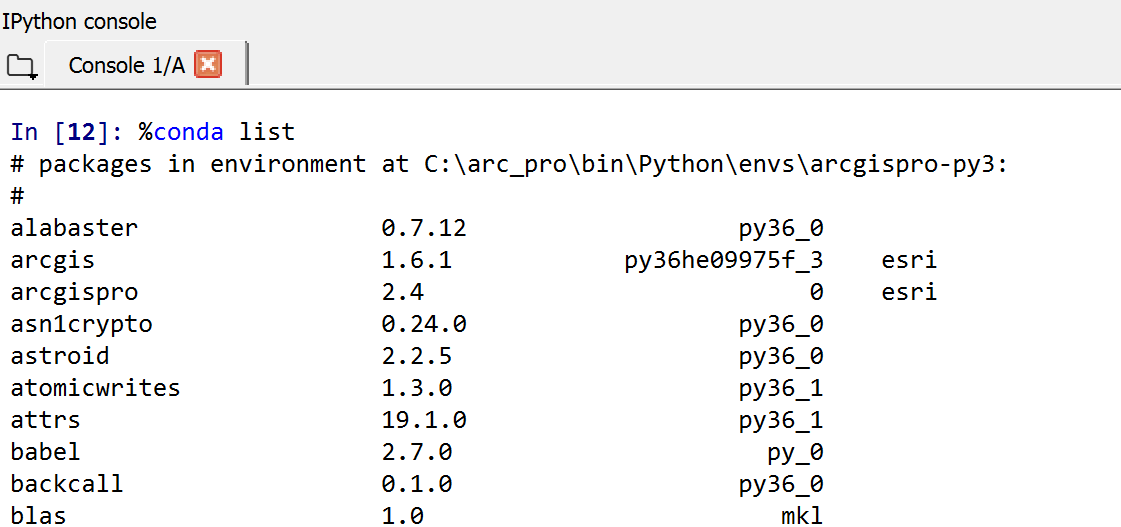Screen dimensions: 1121x527
Task: Click the mkl build text for blas
Action: (x=802, y=516)
